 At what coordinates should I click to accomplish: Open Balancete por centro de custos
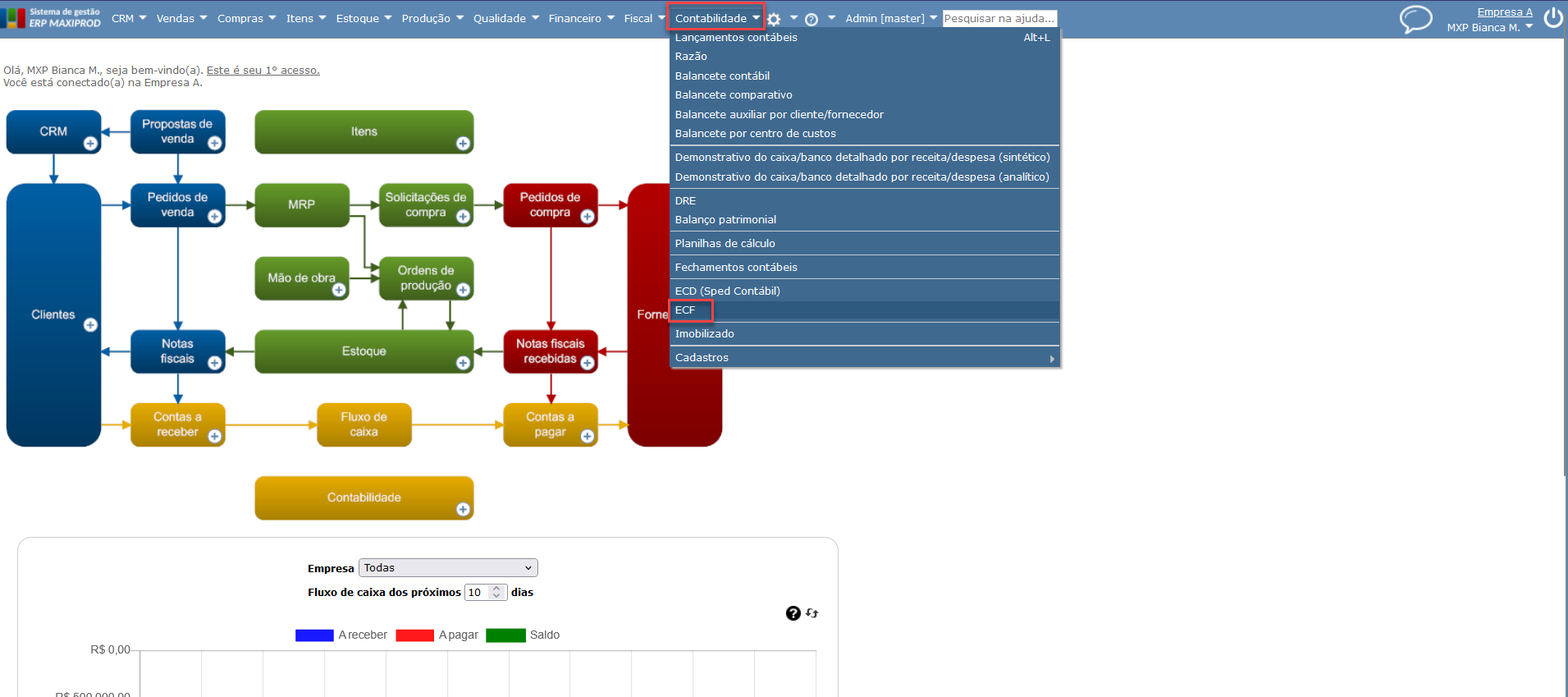coord(865,134)
